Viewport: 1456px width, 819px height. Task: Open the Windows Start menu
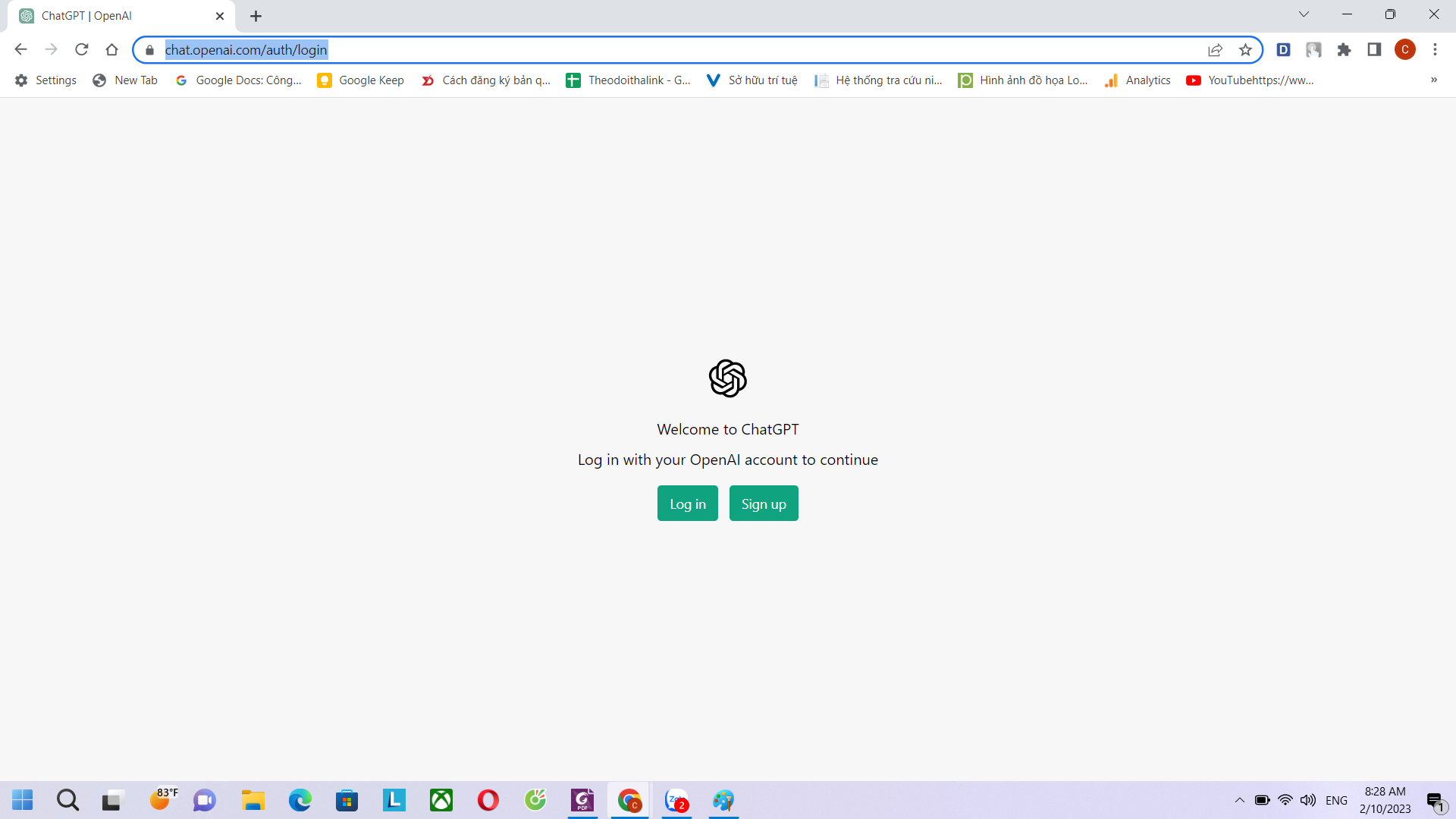pos(23,800)
